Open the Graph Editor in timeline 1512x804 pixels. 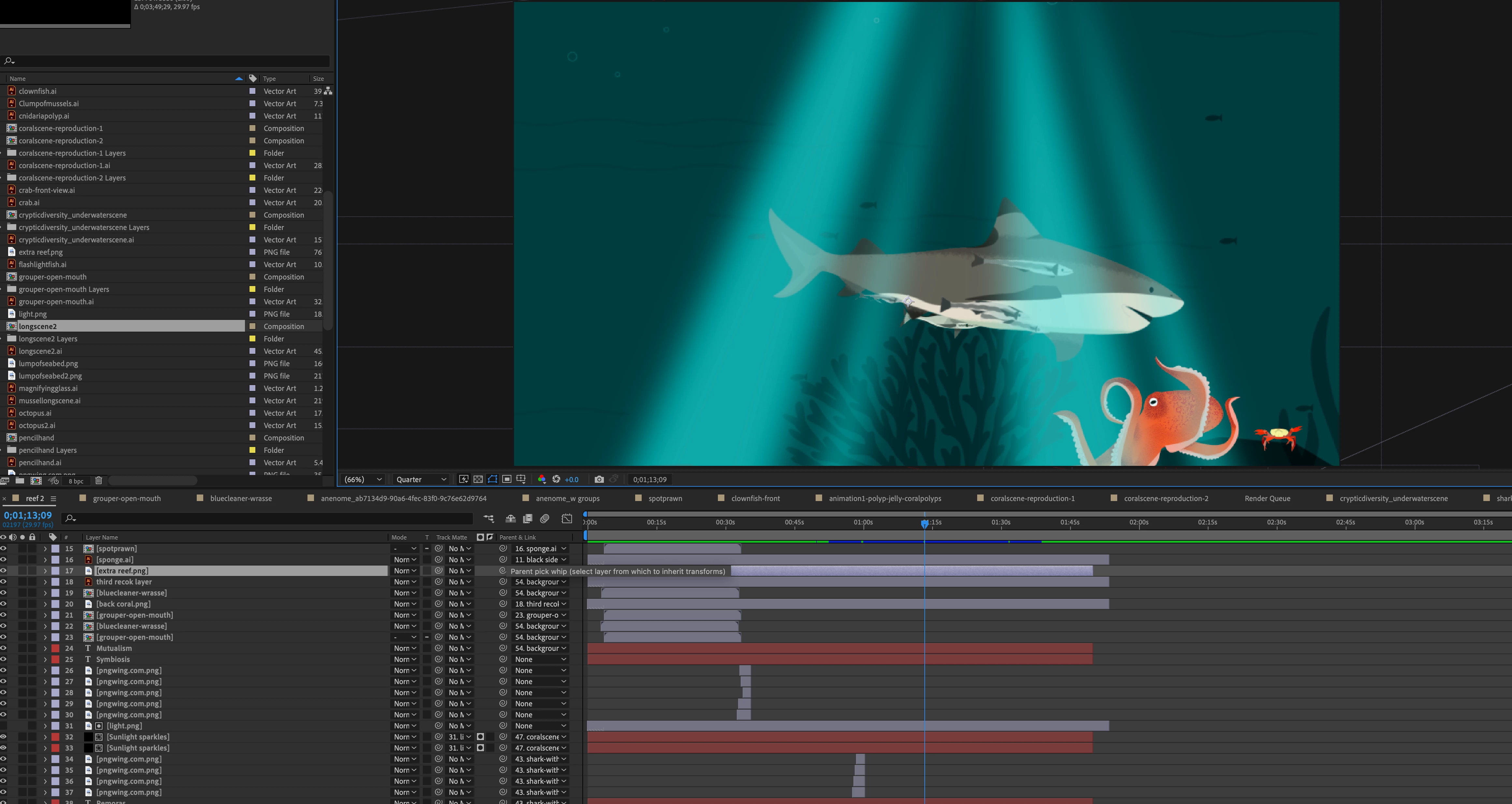566,519
